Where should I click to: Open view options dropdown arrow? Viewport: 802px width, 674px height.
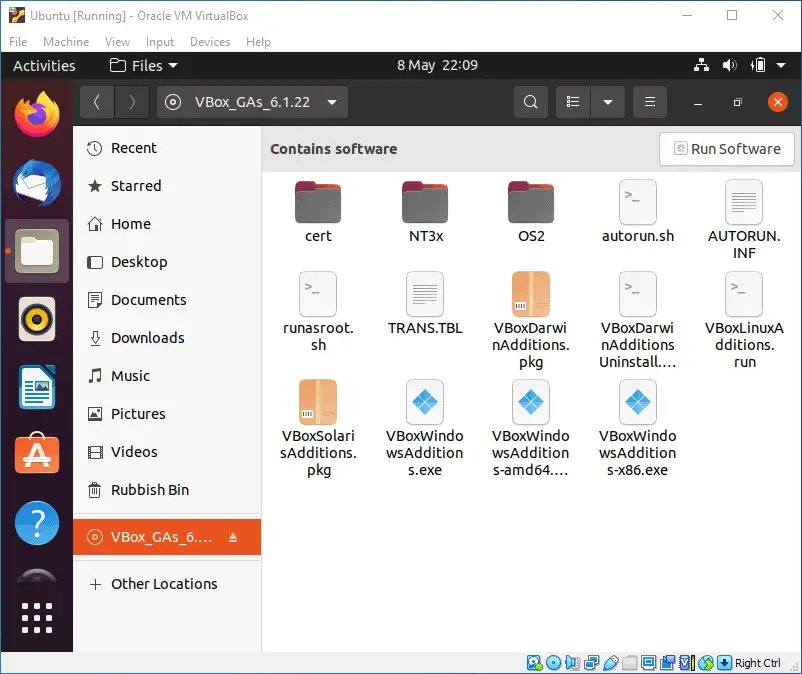point(608,102)
